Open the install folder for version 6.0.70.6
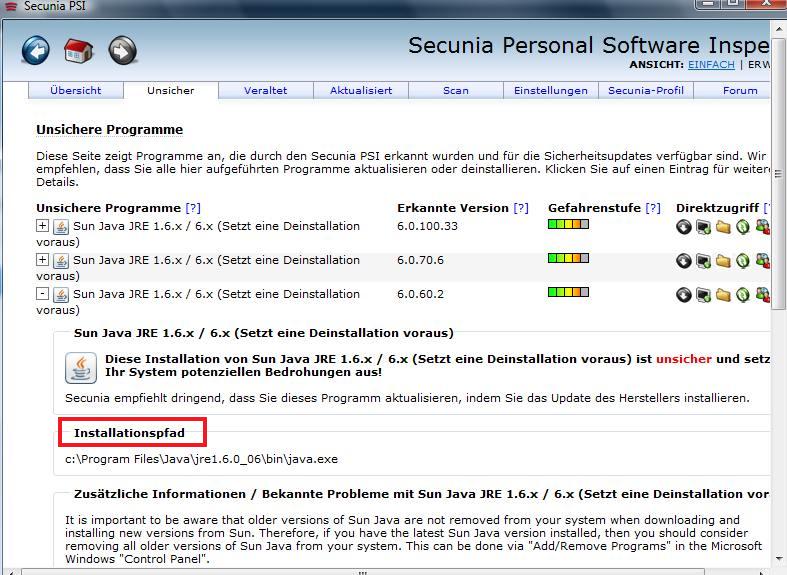 pos(723,261)
